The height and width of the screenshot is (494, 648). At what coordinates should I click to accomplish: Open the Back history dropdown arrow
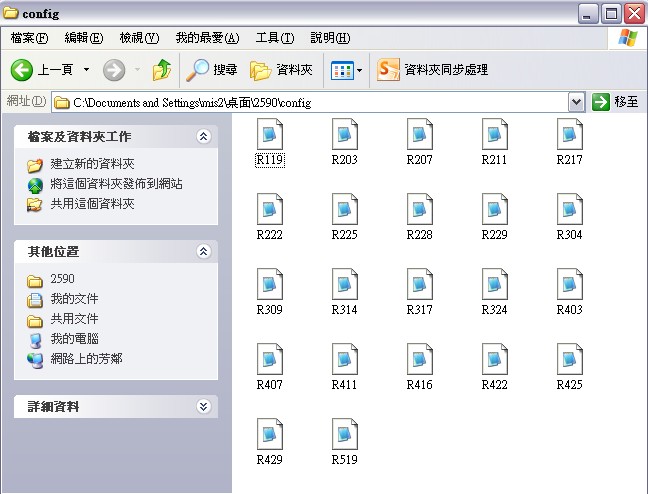86,69
